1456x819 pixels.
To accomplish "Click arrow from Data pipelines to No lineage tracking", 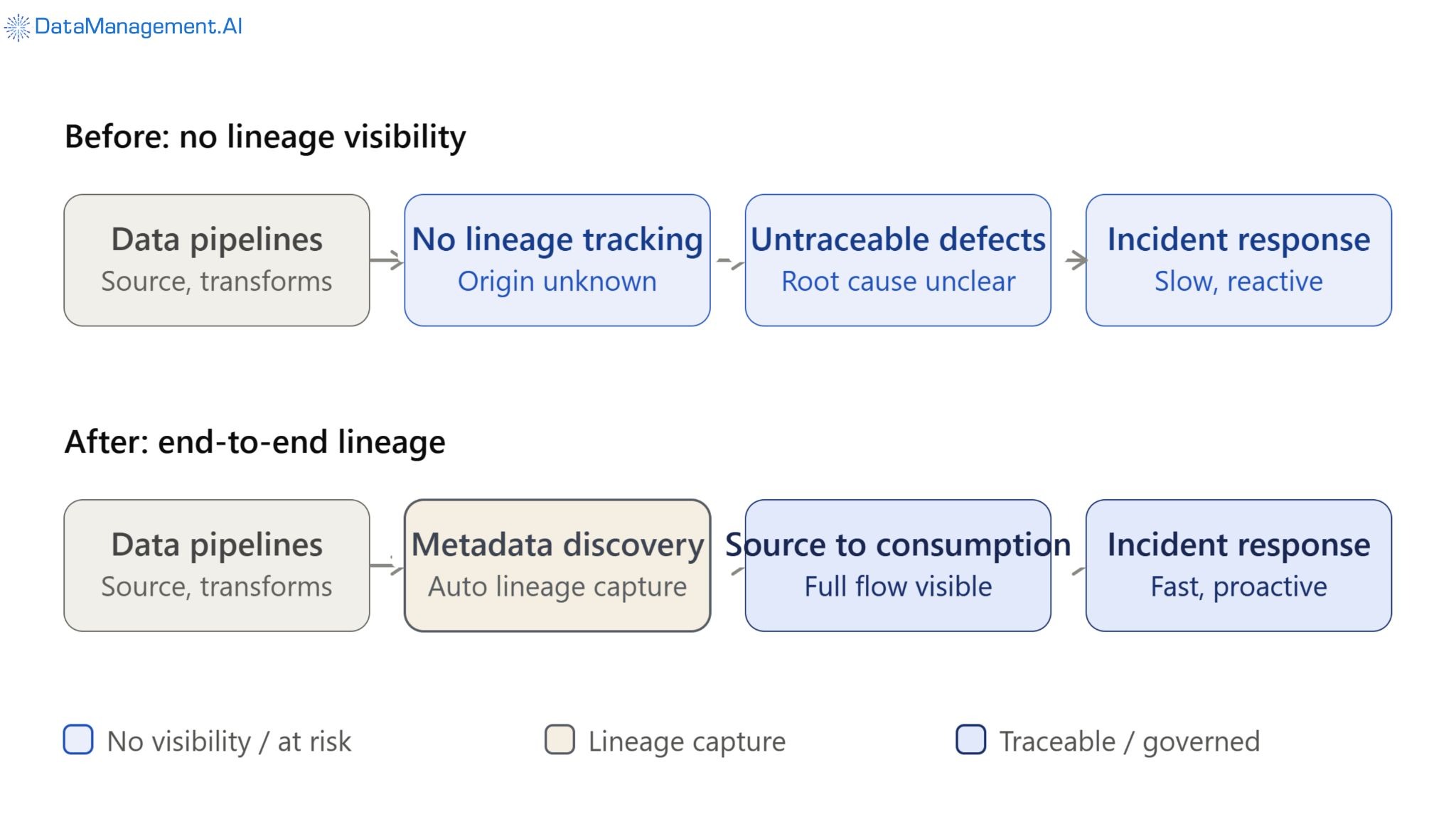I will point(387,260).
